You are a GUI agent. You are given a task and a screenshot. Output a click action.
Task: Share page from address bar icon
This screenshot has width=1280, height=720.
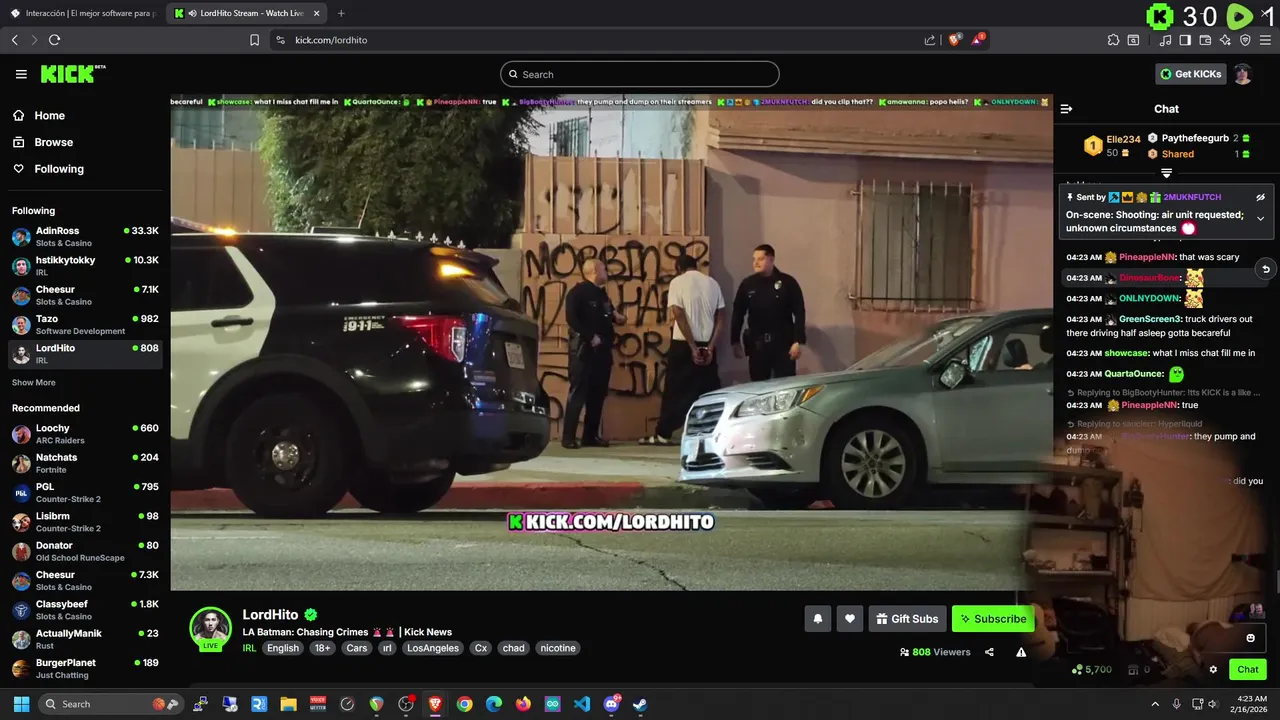point(930,40)
